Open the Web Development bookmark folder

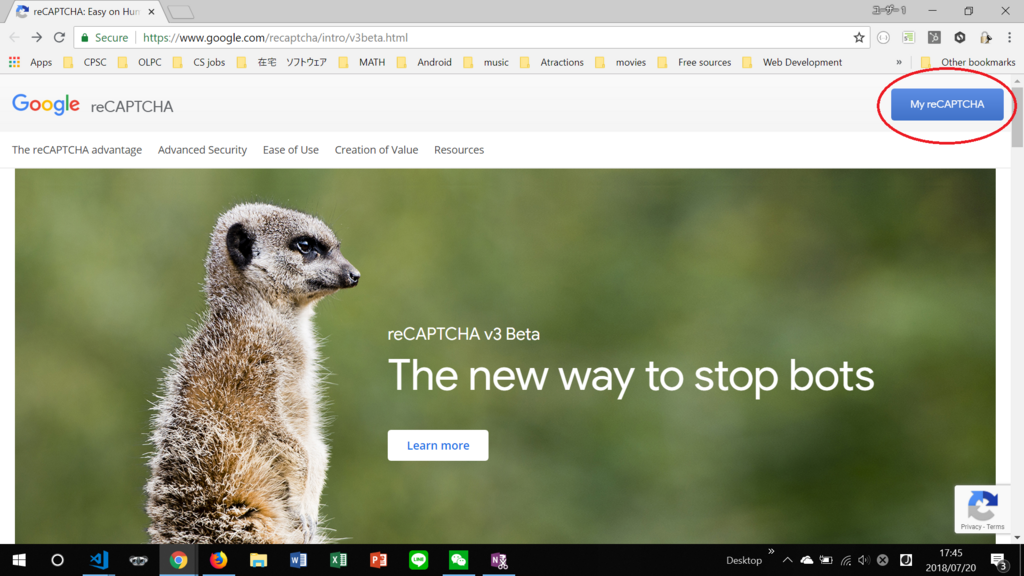coord(793,62)
